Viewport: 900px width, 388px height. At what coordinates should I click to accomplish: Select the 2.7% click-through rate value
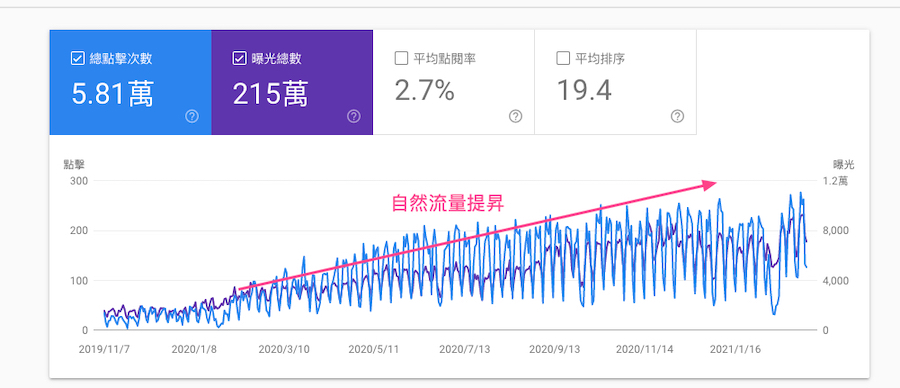point(425,91)
